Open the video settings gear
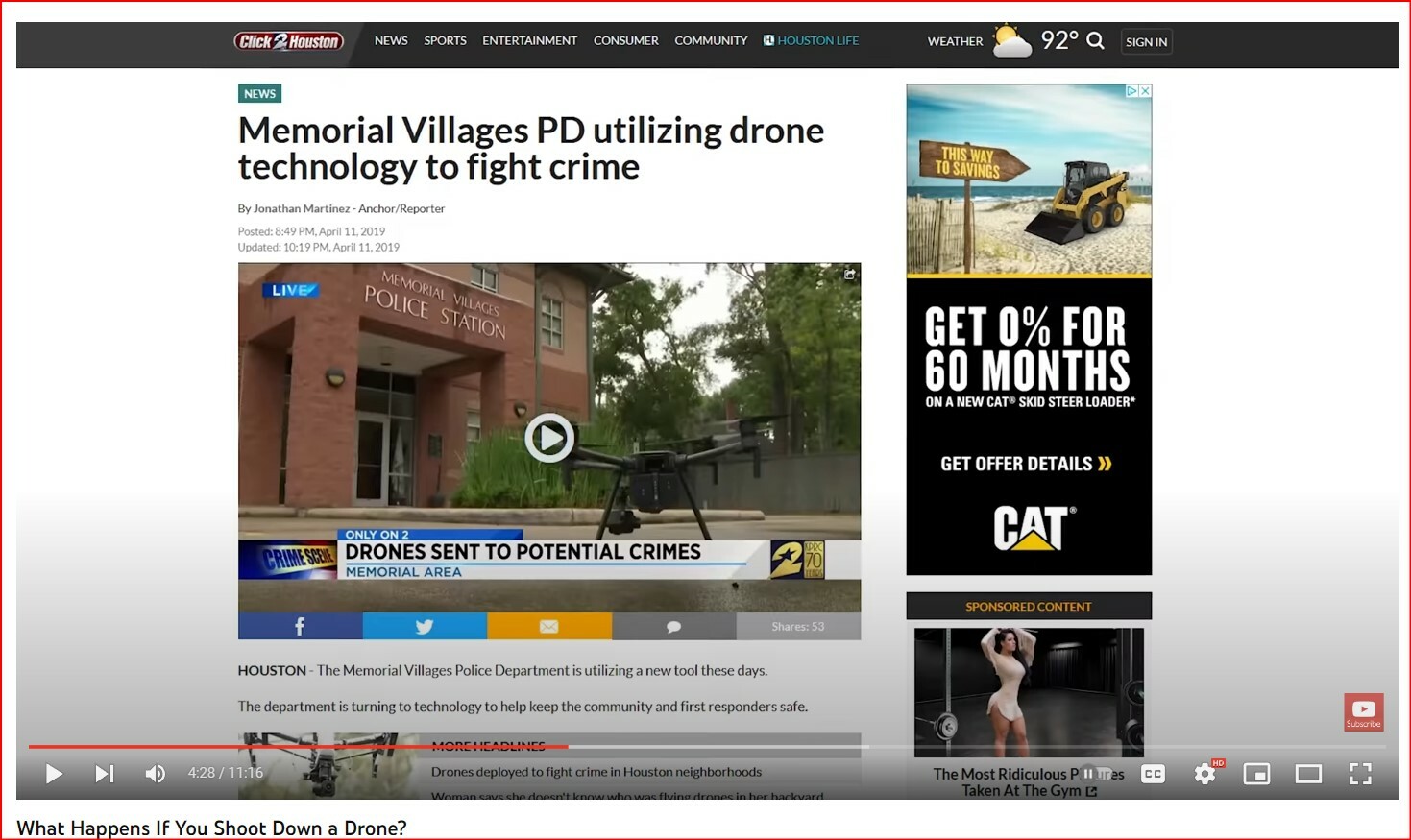1411x840 pixels. tap(1204, 774)
